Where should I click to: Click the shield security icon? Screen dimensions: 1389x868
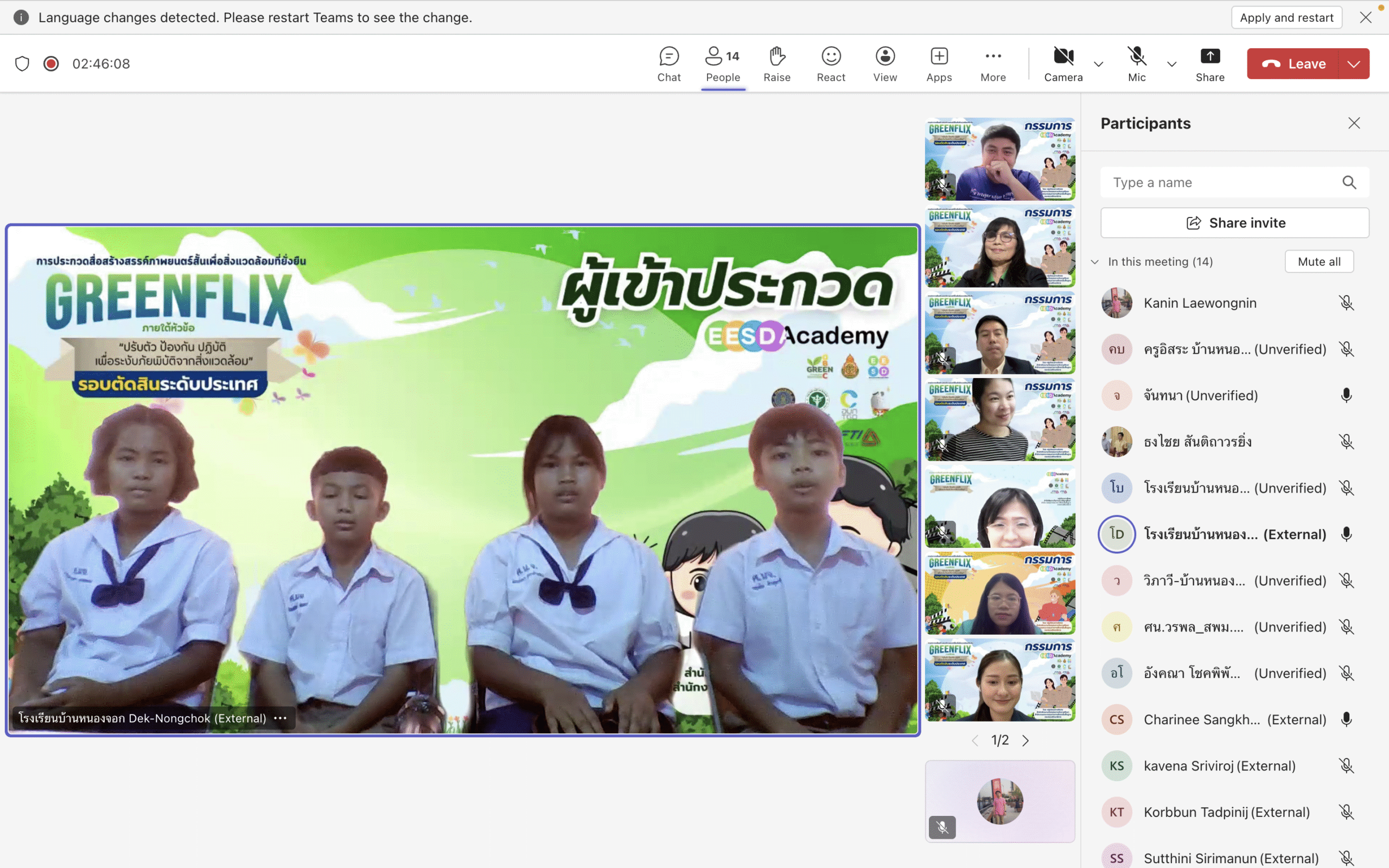click(22, 63)
